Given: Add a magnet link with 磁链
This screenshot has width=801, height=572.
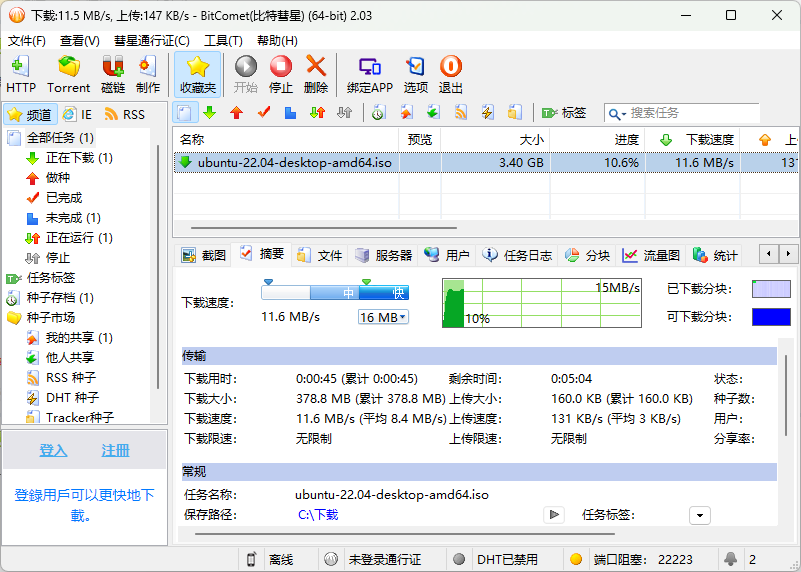Looking at the screenshot, I should pyautogui.click(x=113, y=74).
